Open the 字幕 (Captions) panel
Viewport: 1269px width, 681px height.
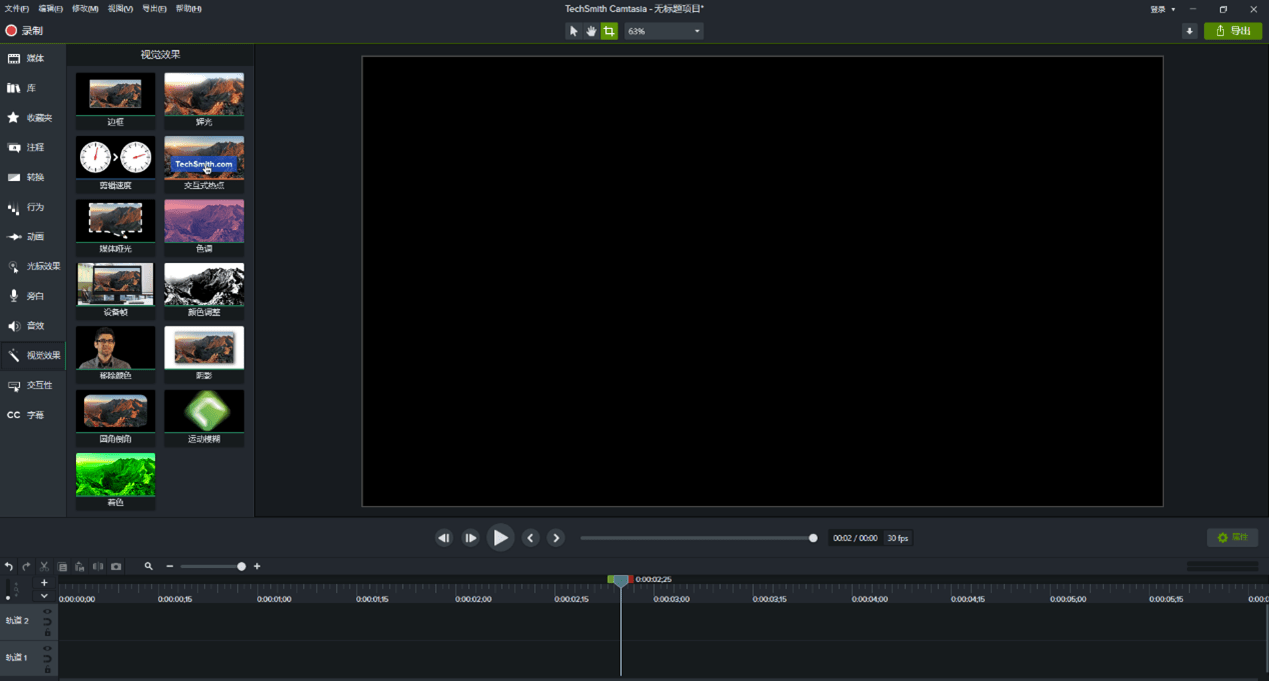(x=33, y=415)
